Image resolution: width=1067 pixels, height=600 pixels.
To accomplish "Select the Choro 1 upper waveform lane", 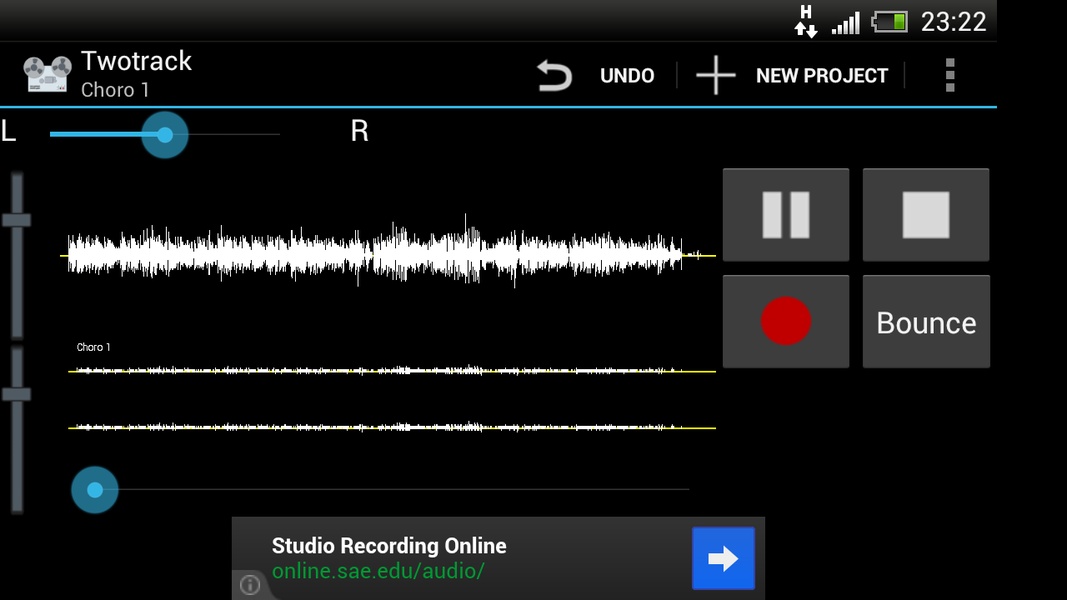I will [x=392, y=371].
